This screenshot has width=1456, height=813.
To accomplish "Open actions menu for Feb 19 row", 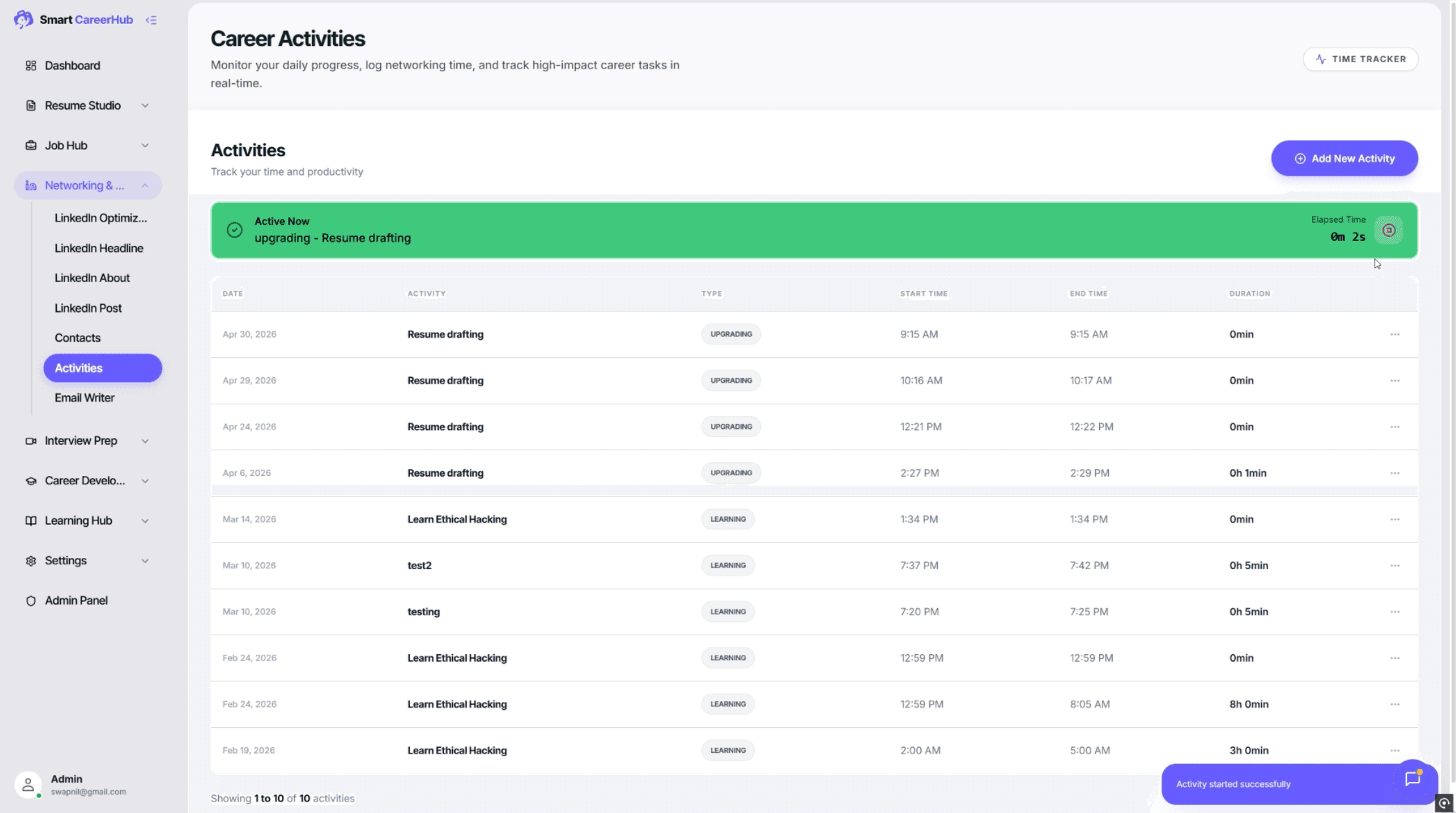I will (1395, 750).
